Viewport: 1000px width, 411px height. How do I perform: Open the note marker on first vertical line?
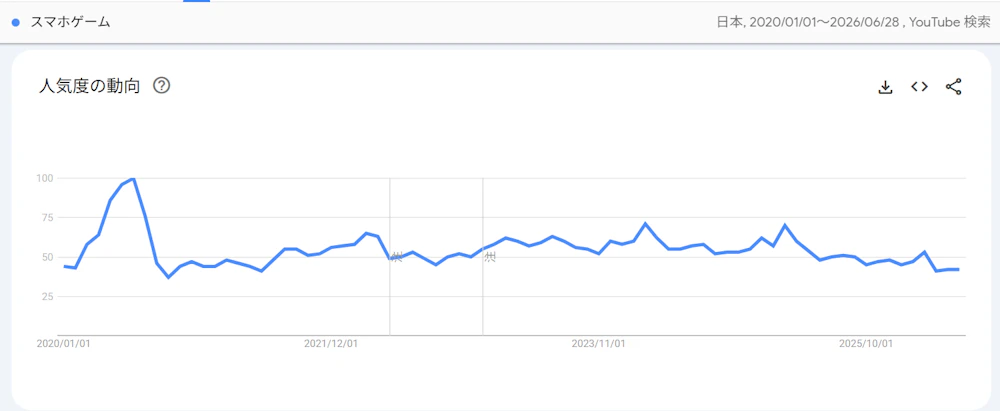(x=397, y=257)
